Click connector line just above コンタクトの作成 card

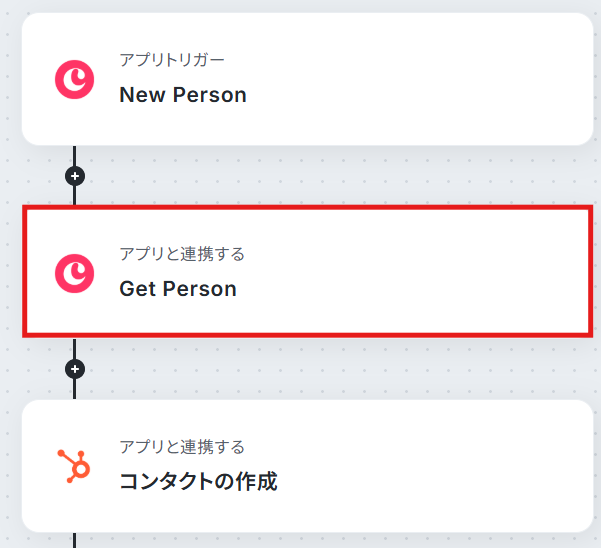pos(74,390)
